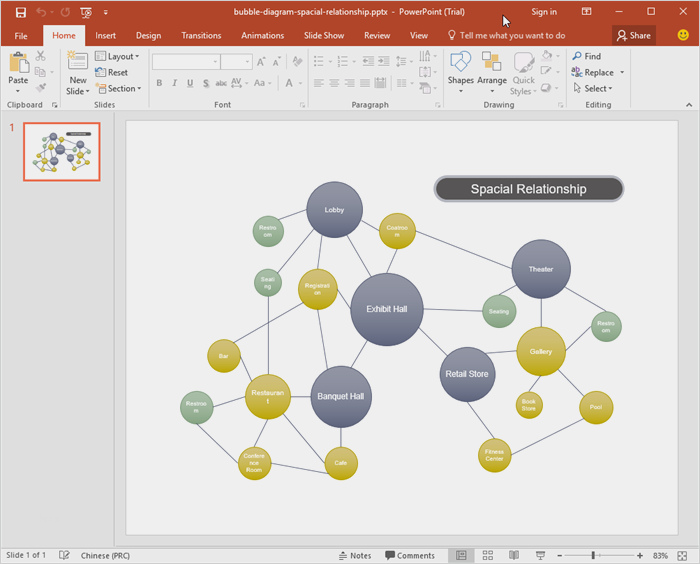
Task: Click the Save icon in the title bar
Action: (20, 12)
